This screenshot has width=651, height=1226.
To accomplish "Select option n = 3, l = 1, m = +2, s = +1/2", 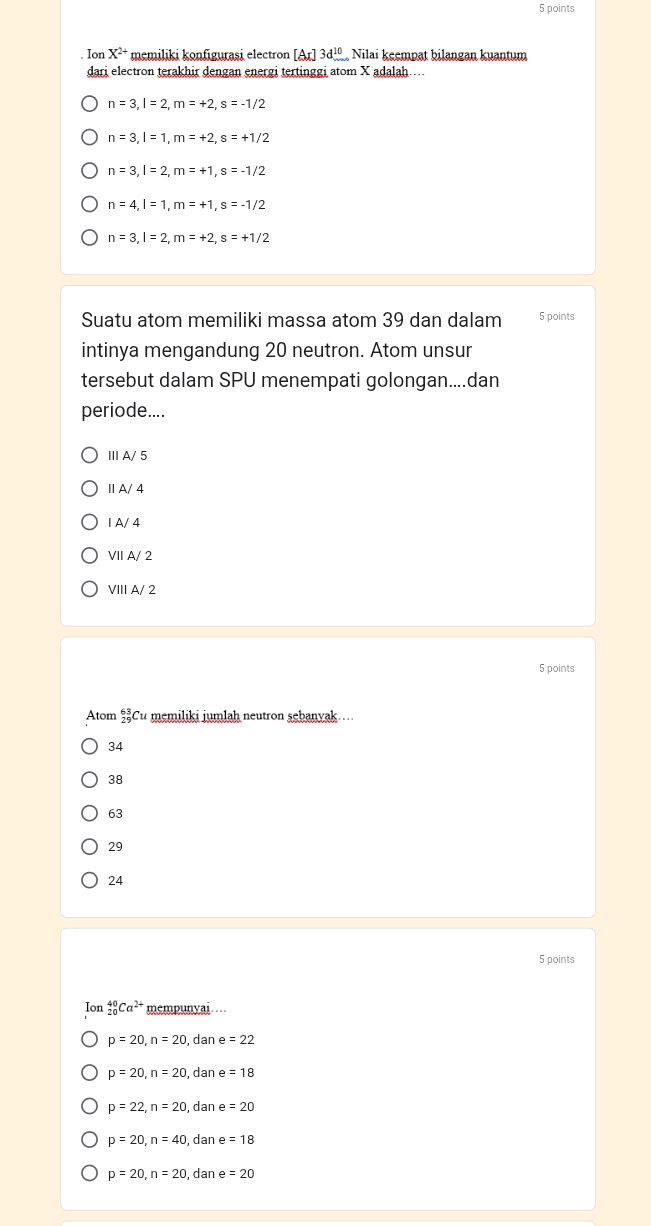I will [x=89, y=137].
